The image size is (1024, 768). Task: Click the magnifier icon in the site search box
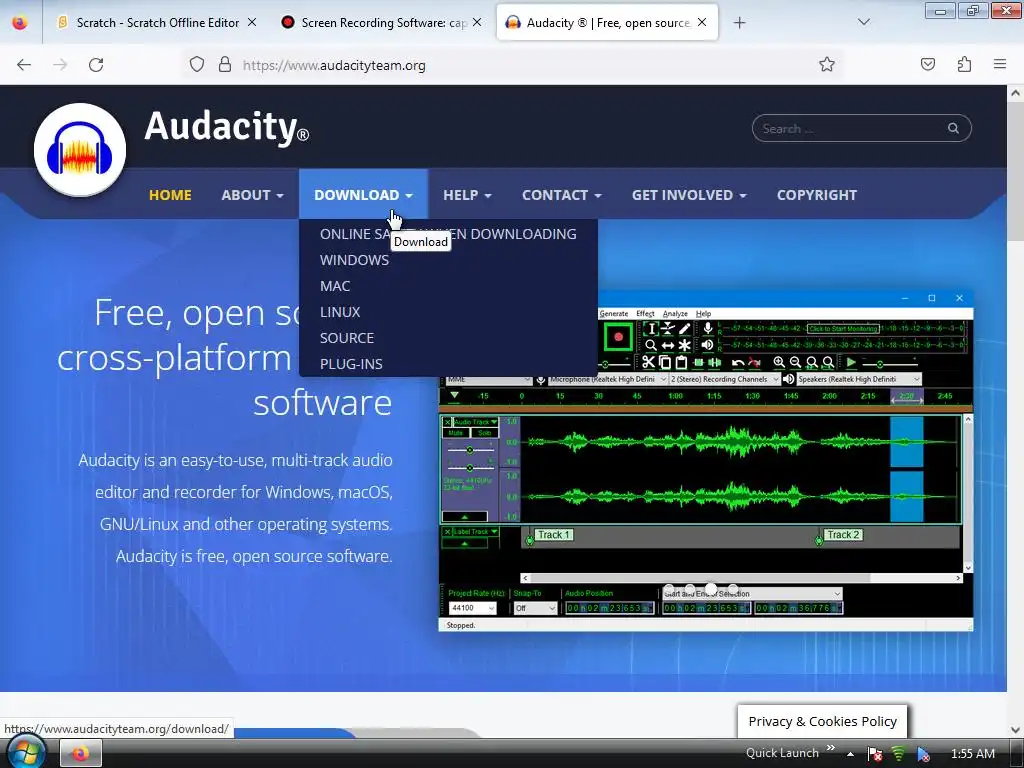[953, 128]
